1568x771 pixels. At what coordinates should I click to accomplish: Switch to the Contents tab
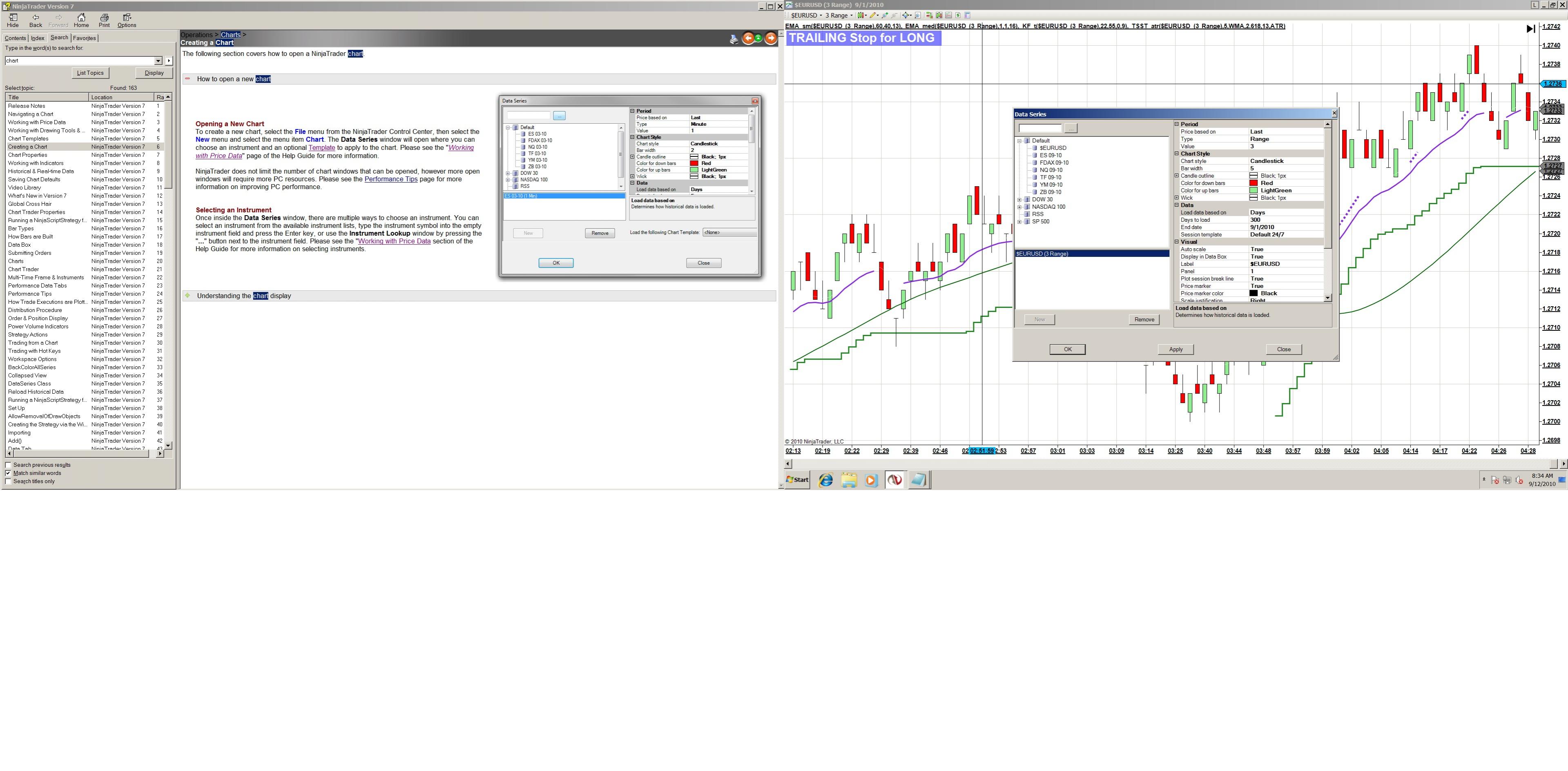[x=15, y=38]
